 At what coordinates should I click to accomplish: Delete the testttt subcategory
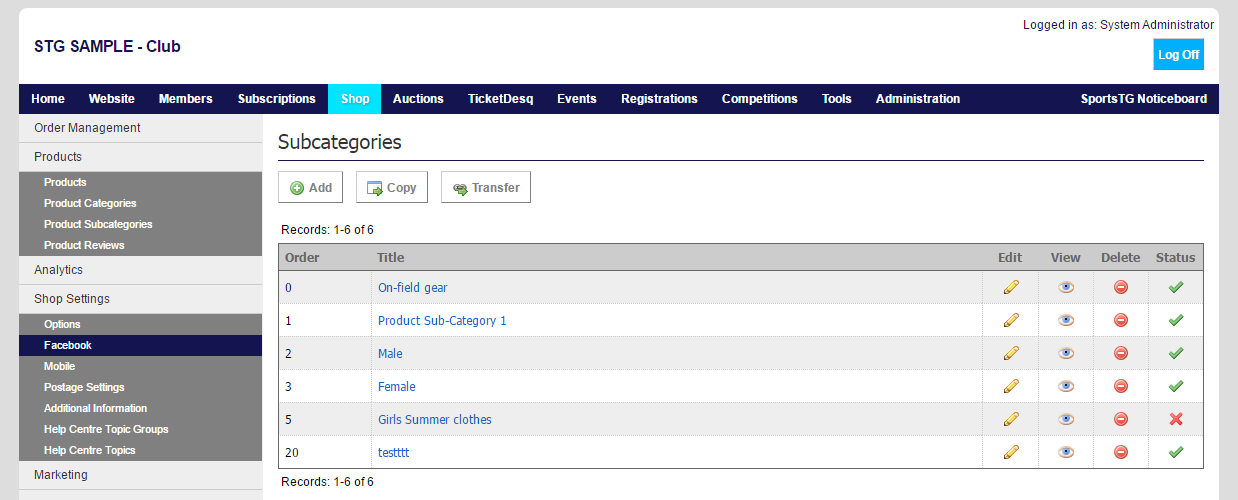pos(1121,452)
